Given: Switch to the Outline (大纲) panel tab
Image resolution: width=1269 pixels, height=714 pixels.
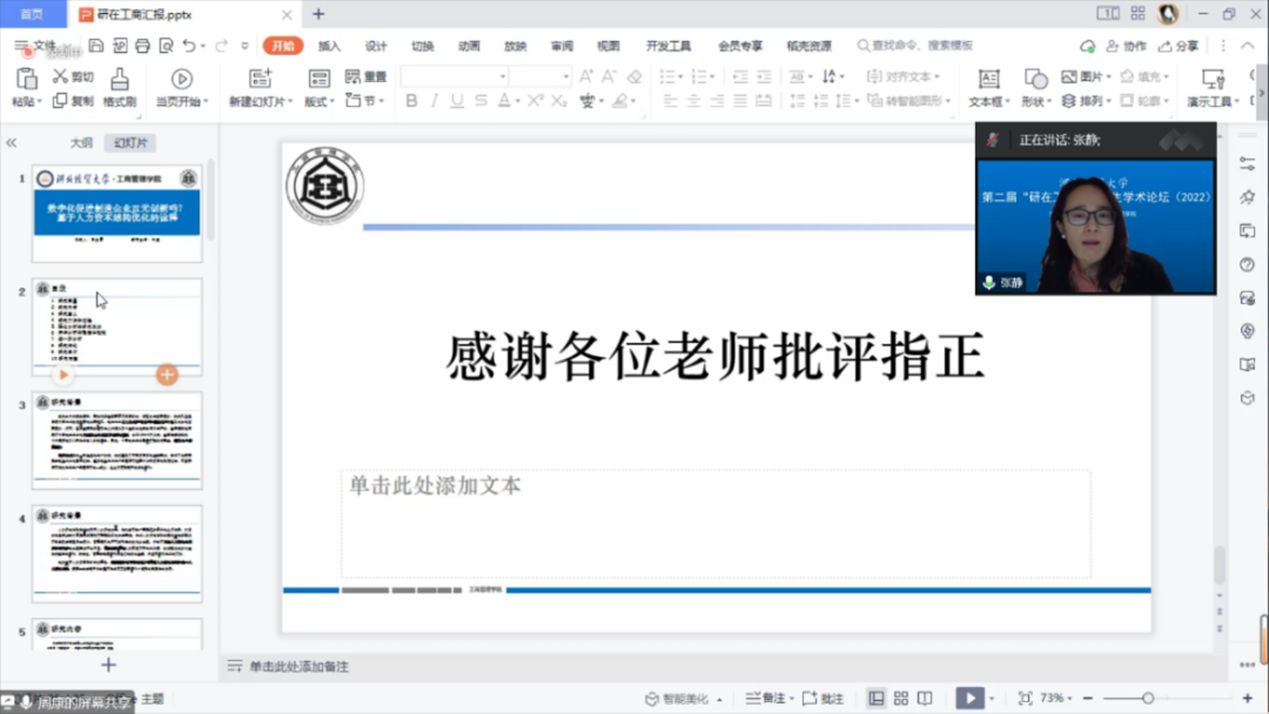Looking at the screenshot, I should [81, 143].
